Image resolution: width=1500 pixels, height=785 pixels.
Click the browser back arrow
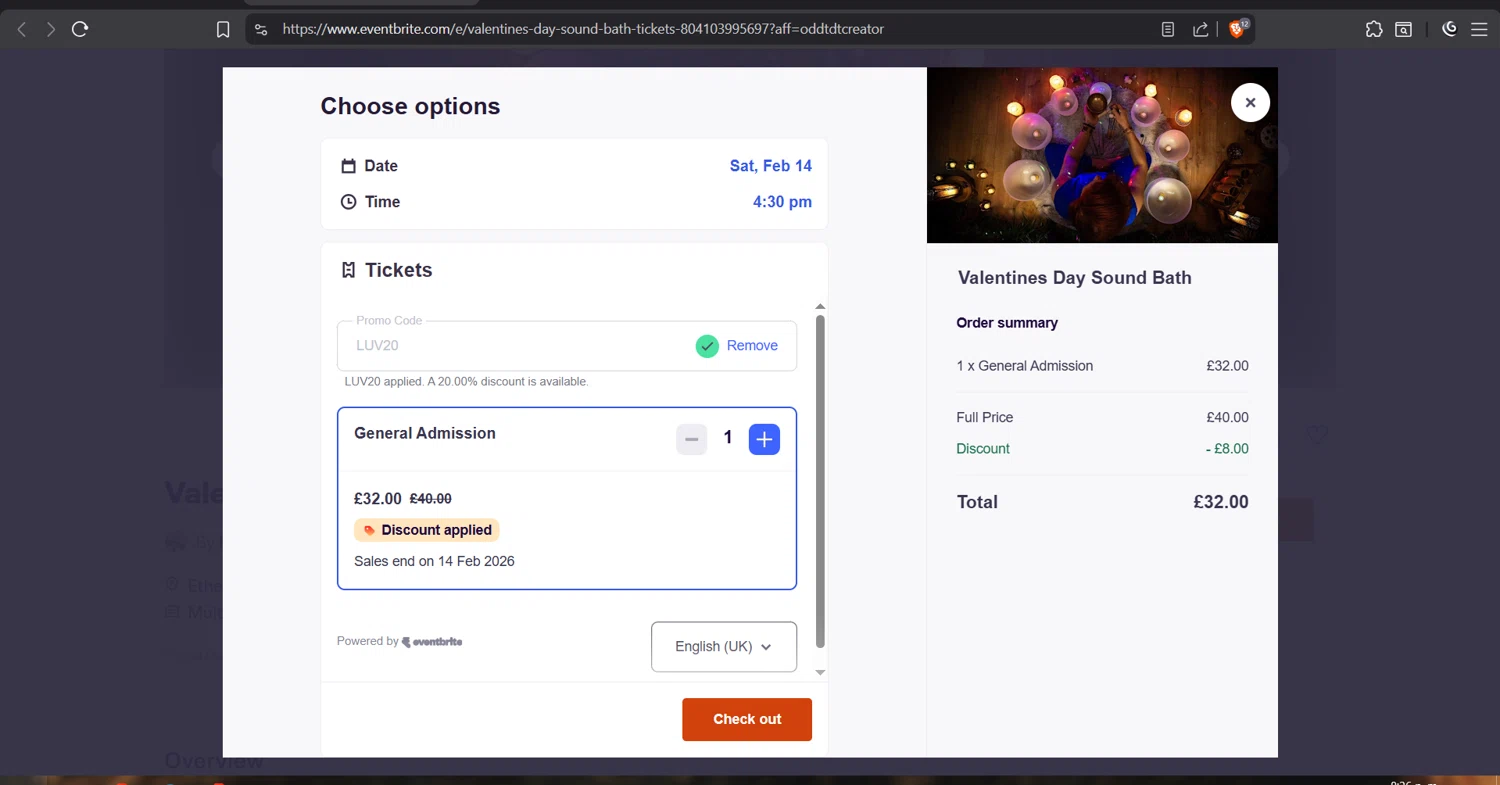pyautogui.click(x=22, y=29)
